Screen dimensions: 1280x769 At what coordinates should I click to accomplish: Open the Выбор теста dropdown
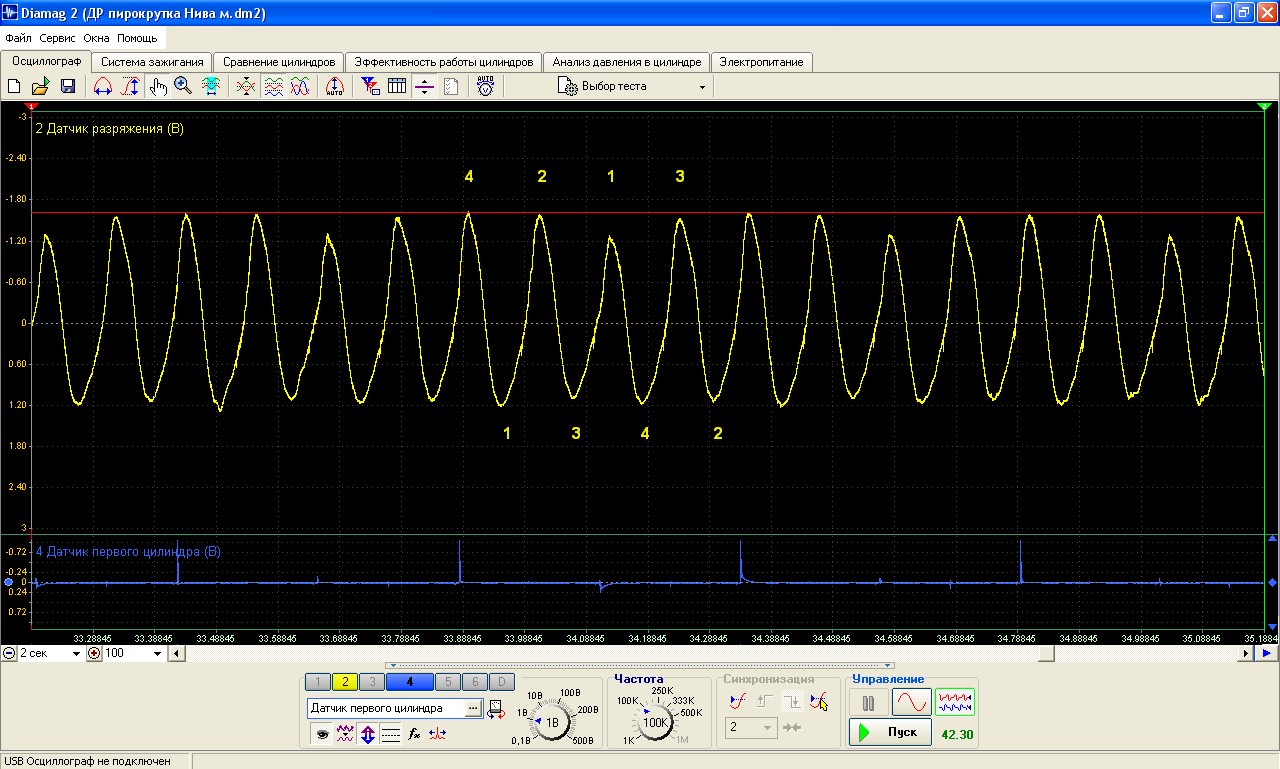tap(632, 87)
